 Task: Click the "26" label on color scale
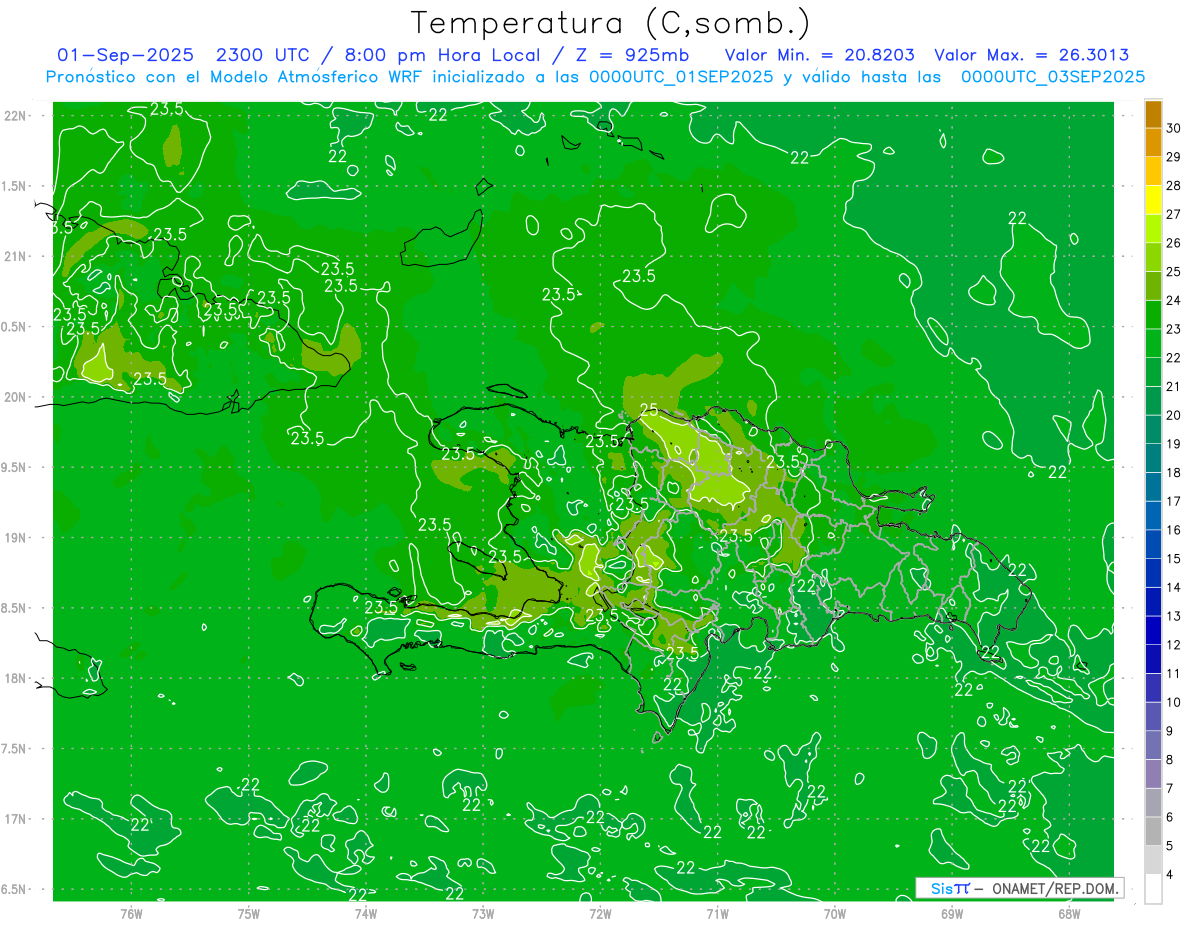[1174, 243]
